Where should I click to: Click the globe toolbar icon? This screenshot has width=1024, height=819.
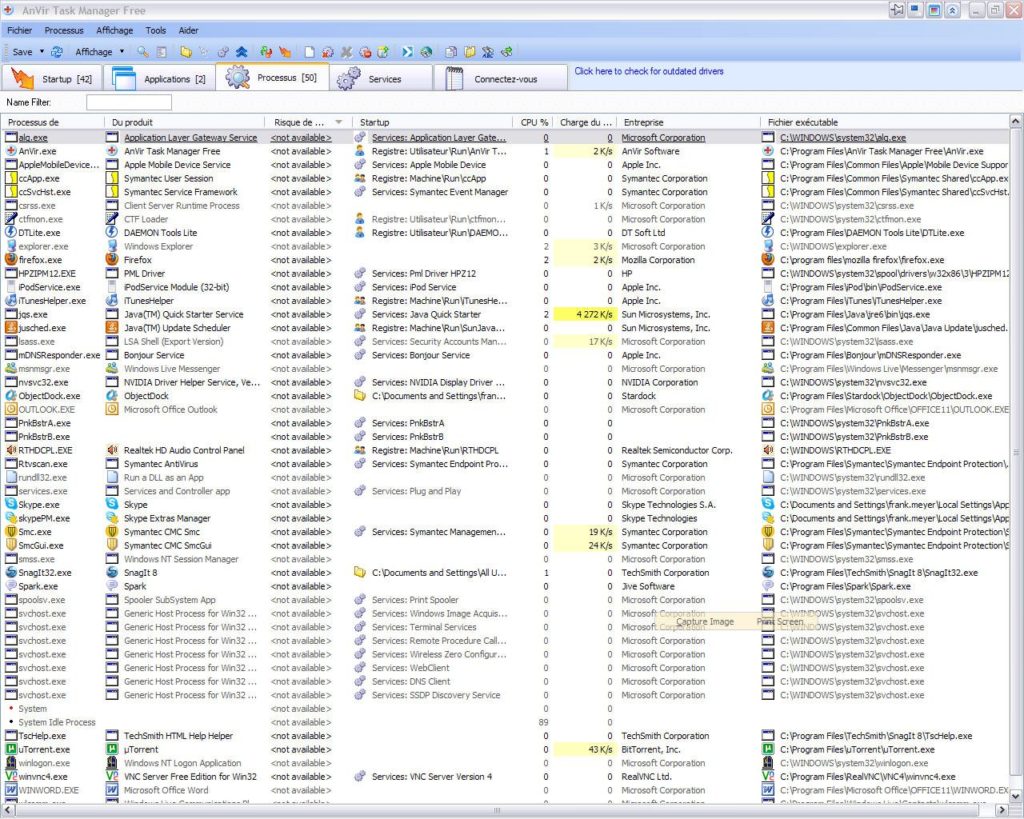click(x=426, y=52)
